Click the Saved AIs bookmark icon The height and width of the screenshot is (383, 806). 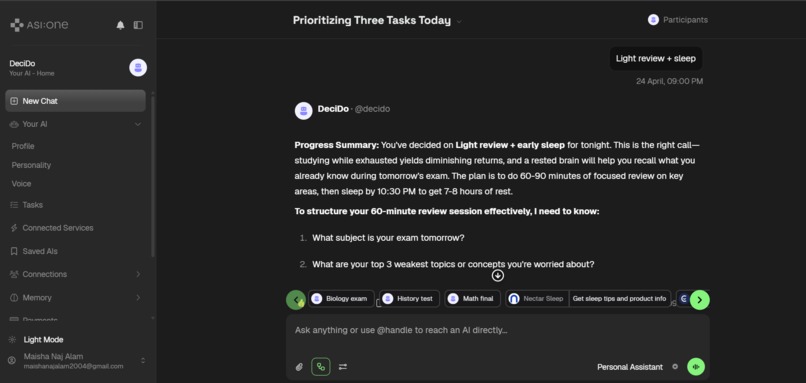click(x=14, y=251)
